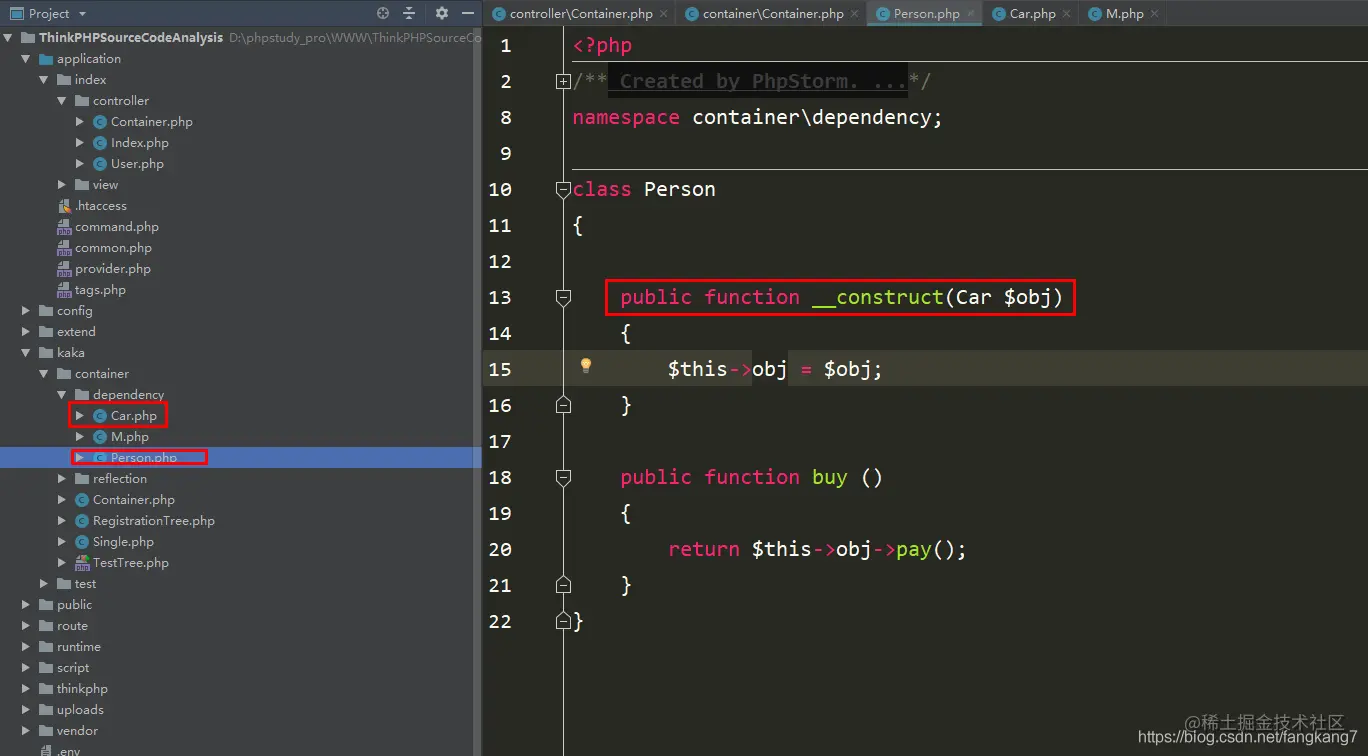Screen dimensions: 1368x756
Task: Click the collapse all icon in Project panel
Action: [409, 13]
